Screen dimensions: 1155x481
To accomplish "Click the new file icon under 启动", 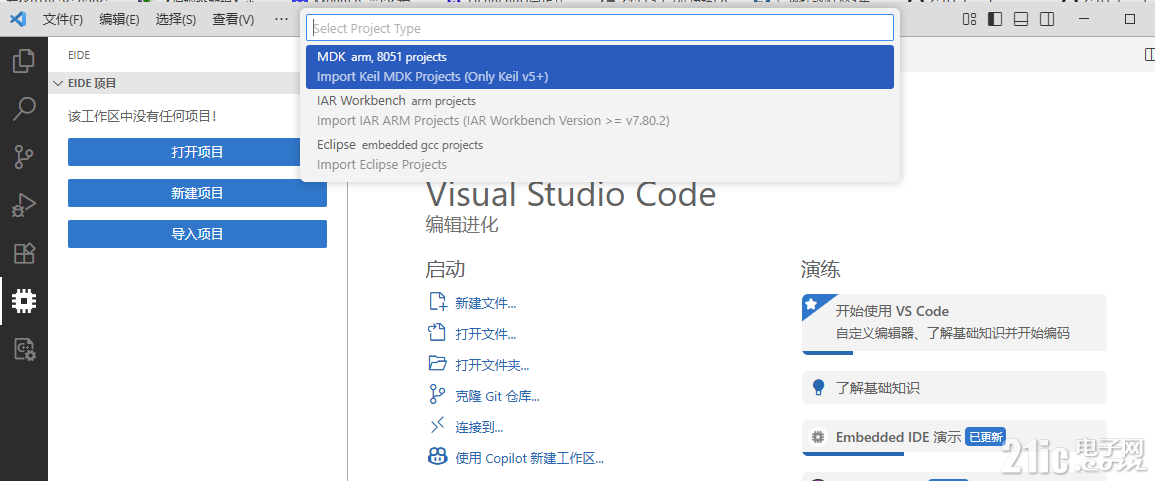I will pyautogui.click(x=438, y=302).
